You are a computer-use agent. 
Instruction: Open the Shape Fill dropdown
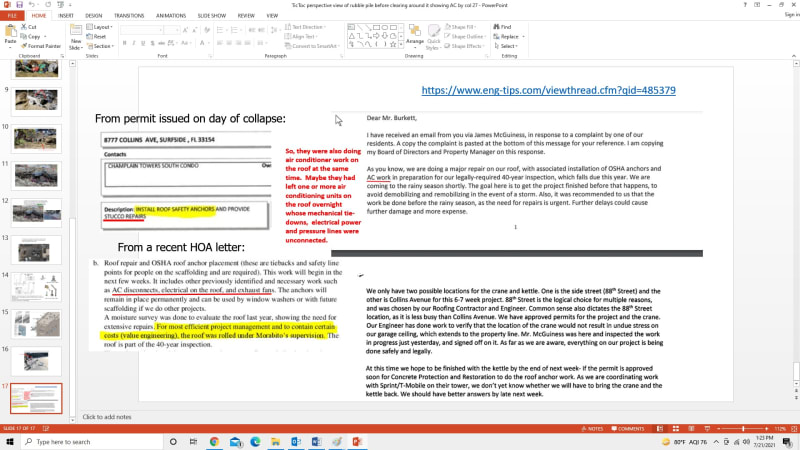(460, 27)
